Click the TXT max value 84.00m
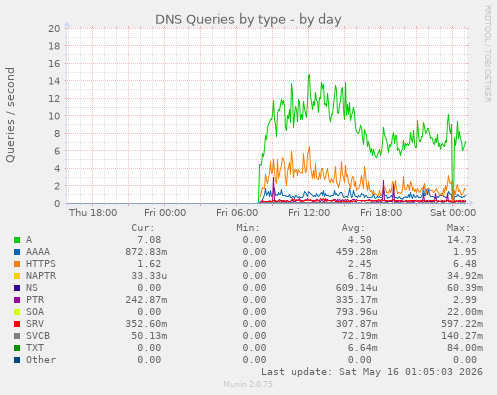Image resolution: width=497 pixels, height=395 pixels. click(465, 348)
